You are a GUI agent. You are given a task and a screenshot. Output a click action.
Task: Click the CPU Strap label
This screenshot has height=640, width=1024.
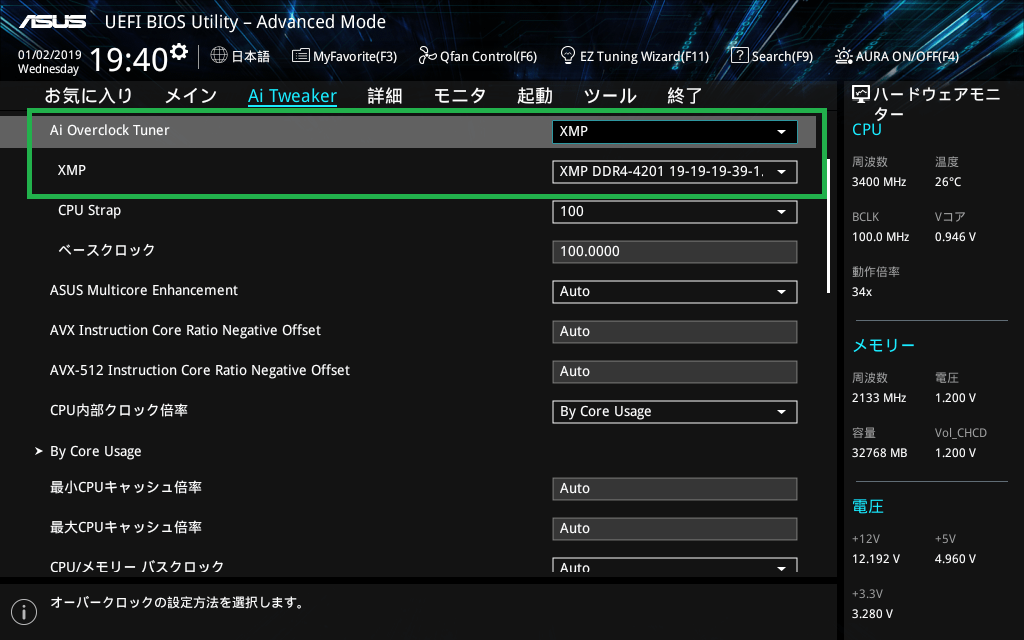[89, 210]
